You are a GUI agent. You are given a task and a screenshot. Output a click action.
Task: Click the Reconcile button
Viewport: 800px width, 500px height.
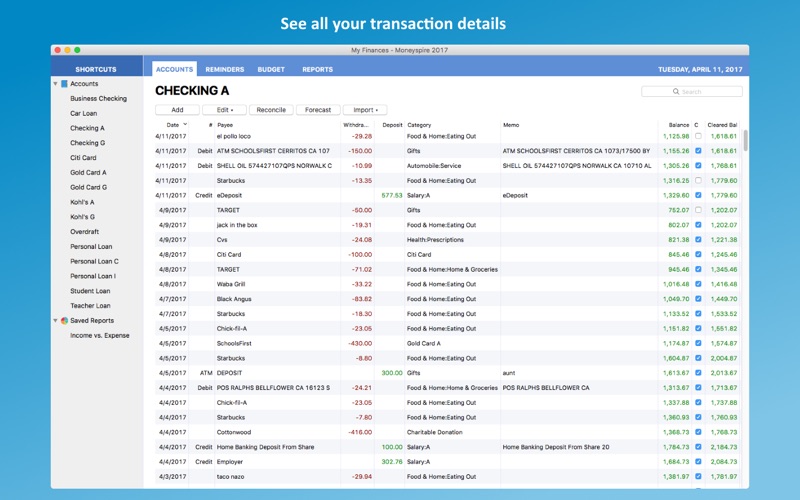(x=271, y=110)
